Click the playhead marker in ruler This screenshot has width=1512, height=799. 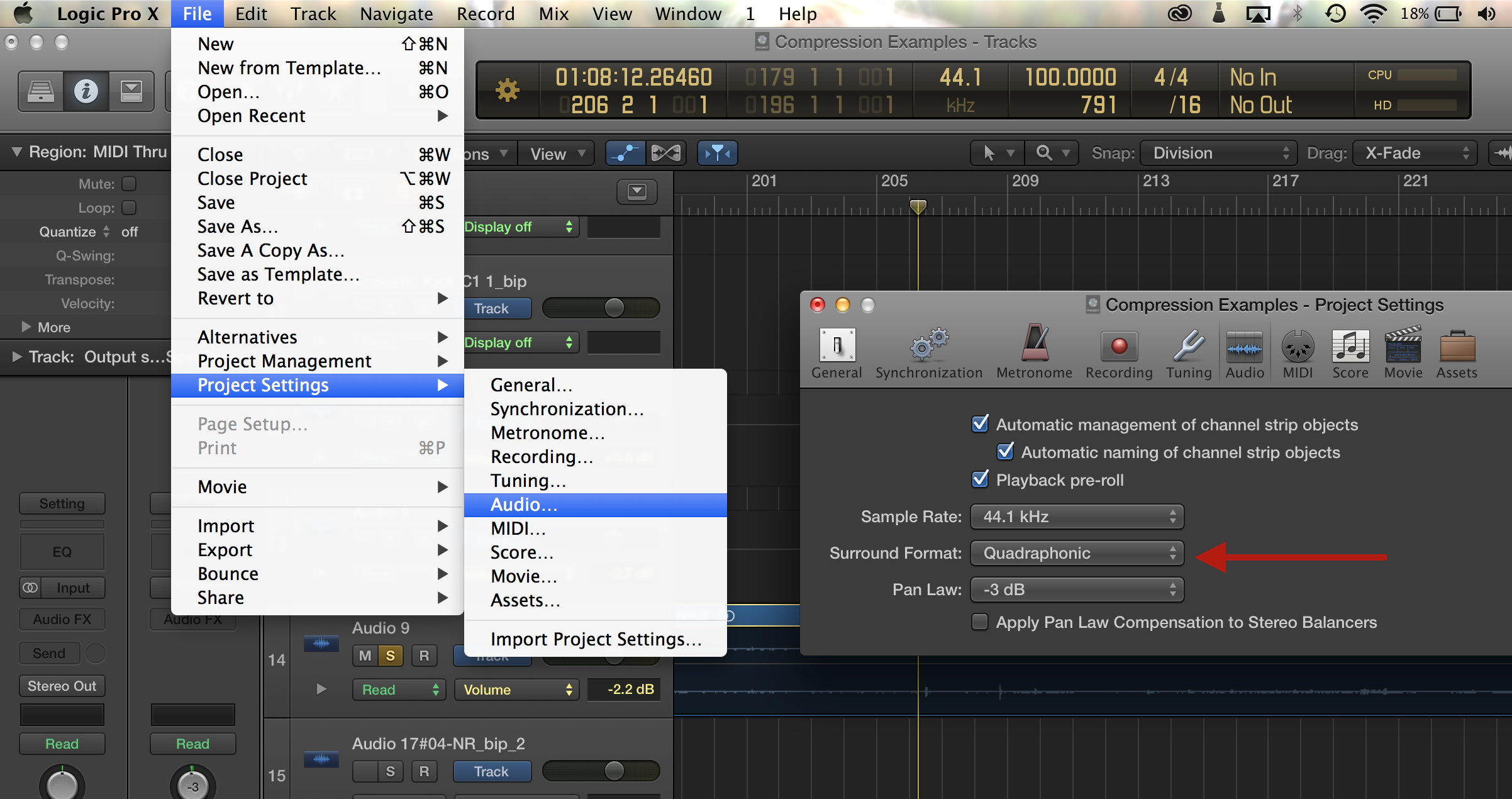coord(918,206)
